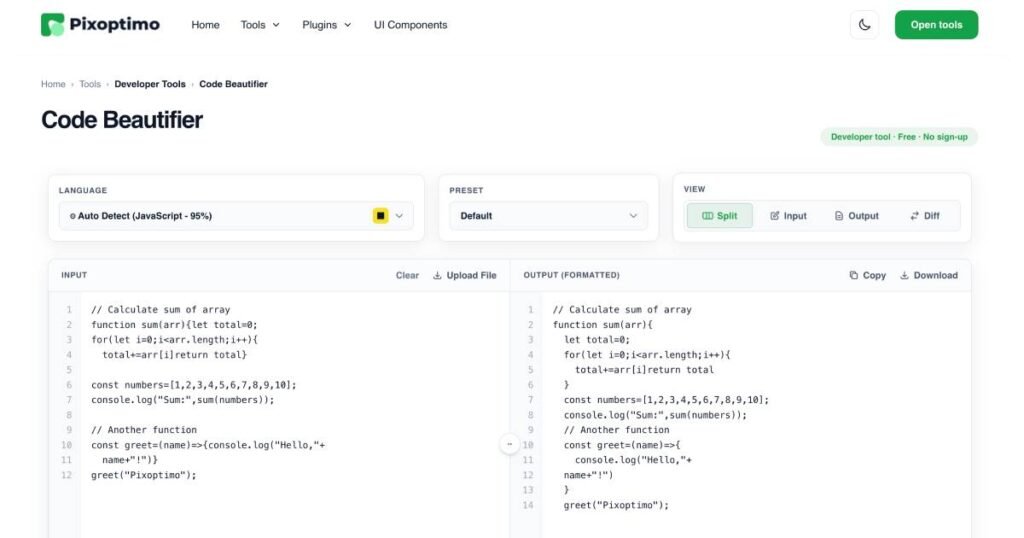Expand the Plugins navigation menu
This screenshot has width=1024, height=538.
(327, 25)
